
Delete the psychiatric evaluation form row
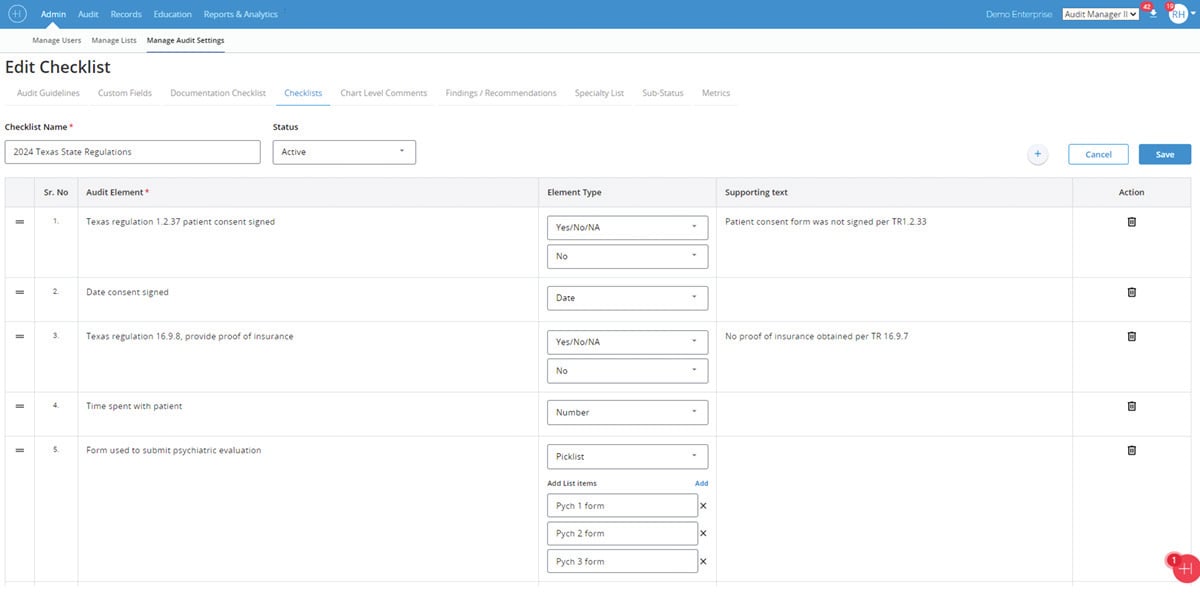pyautogui.click(x=1131, y=450)
